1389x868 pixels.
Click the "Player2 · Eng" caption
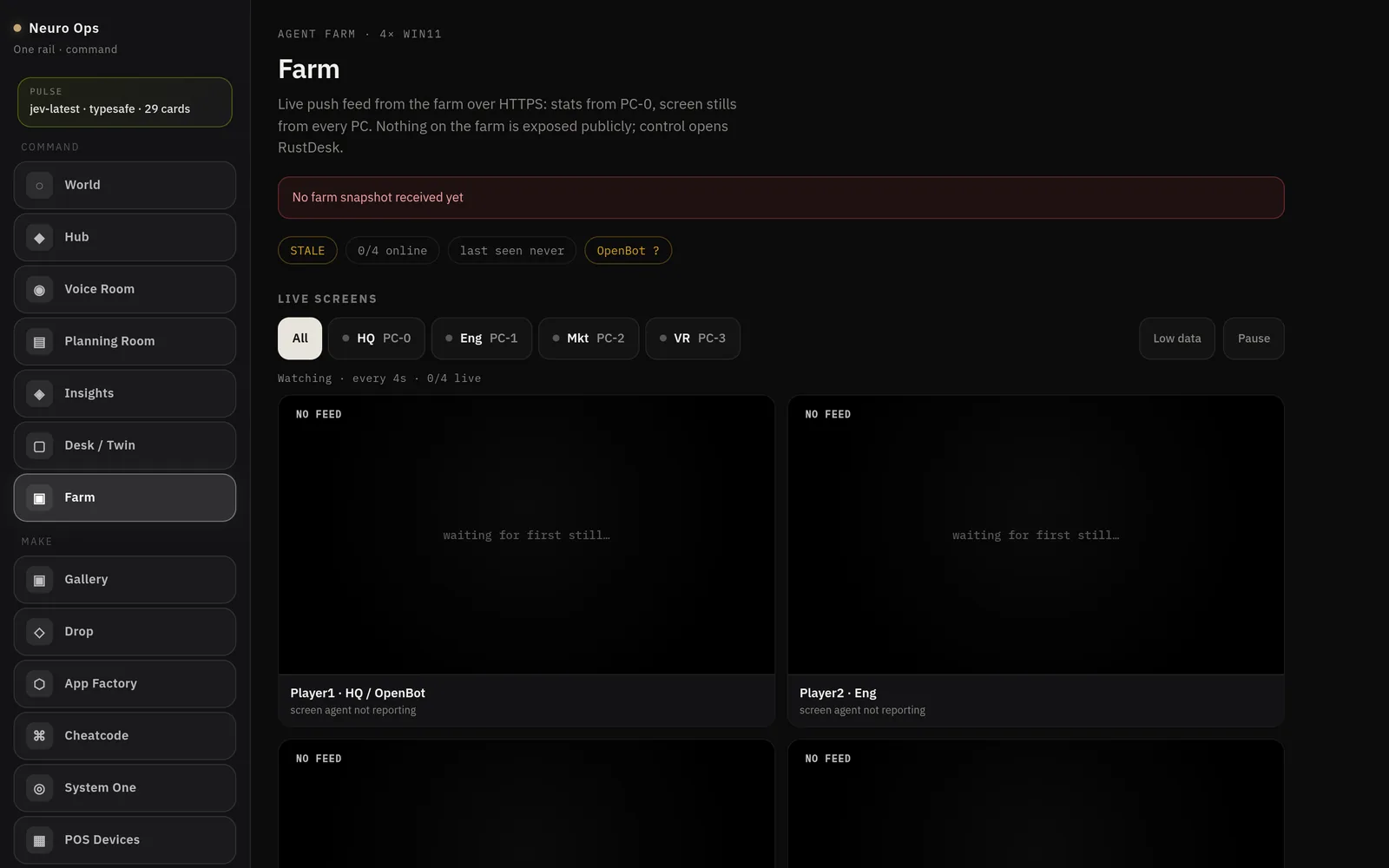point(838,693)
